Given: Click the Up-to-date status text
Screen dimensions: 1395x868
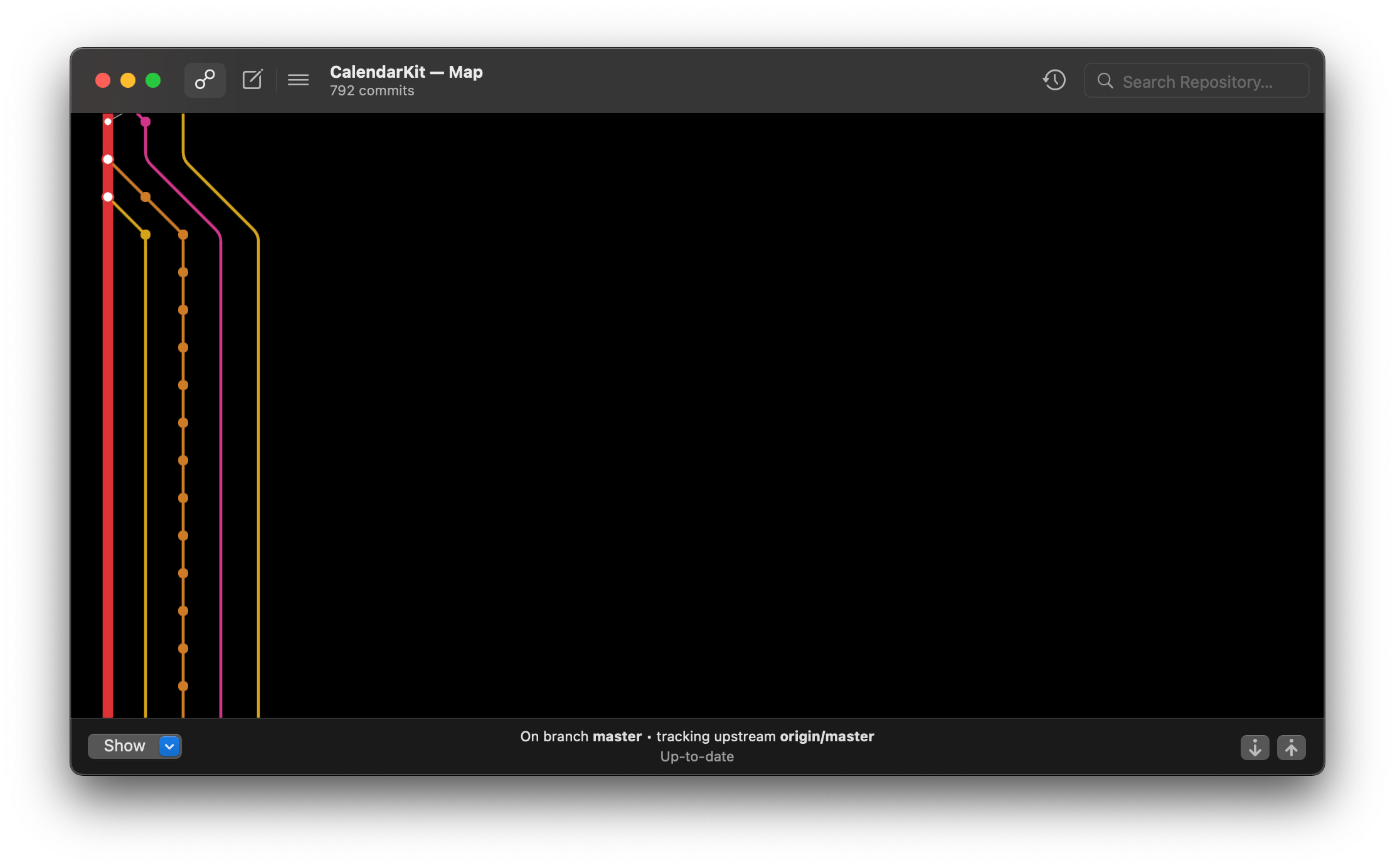Looking at the screenshot, I should click(696, 756).
